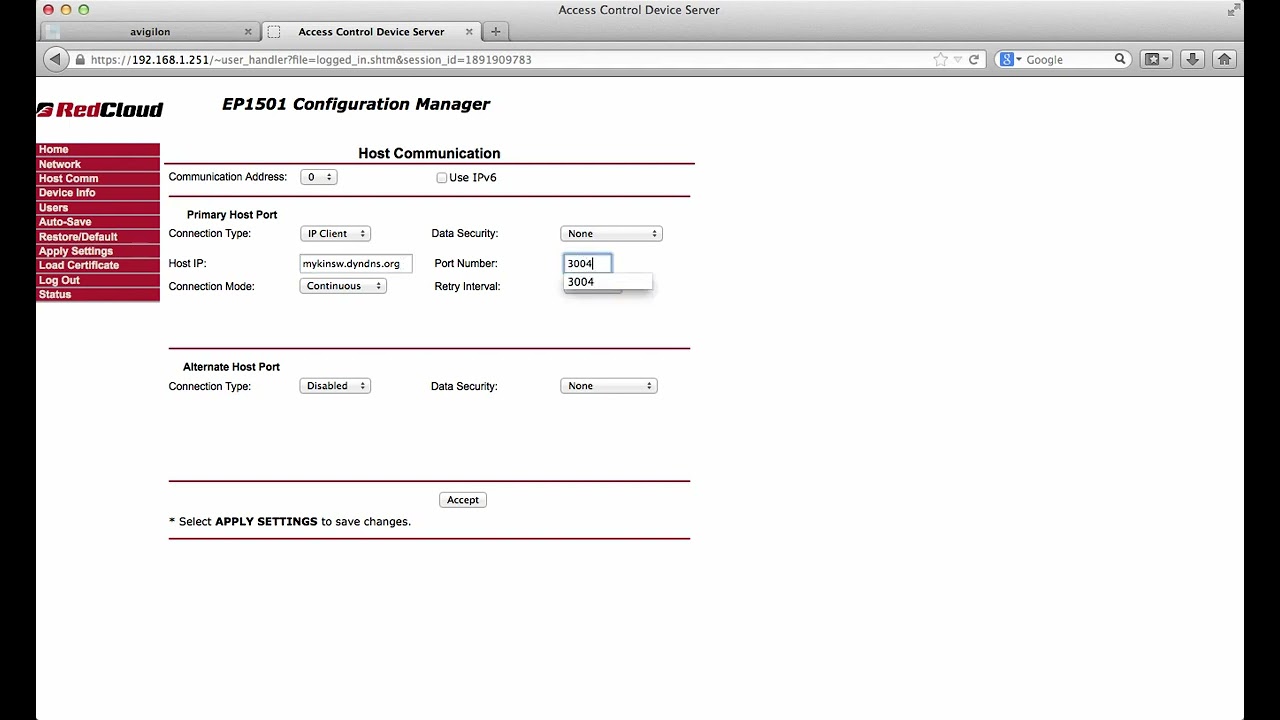Go back with the browser back arrow
1280x720 pixels.
[55, 60]
